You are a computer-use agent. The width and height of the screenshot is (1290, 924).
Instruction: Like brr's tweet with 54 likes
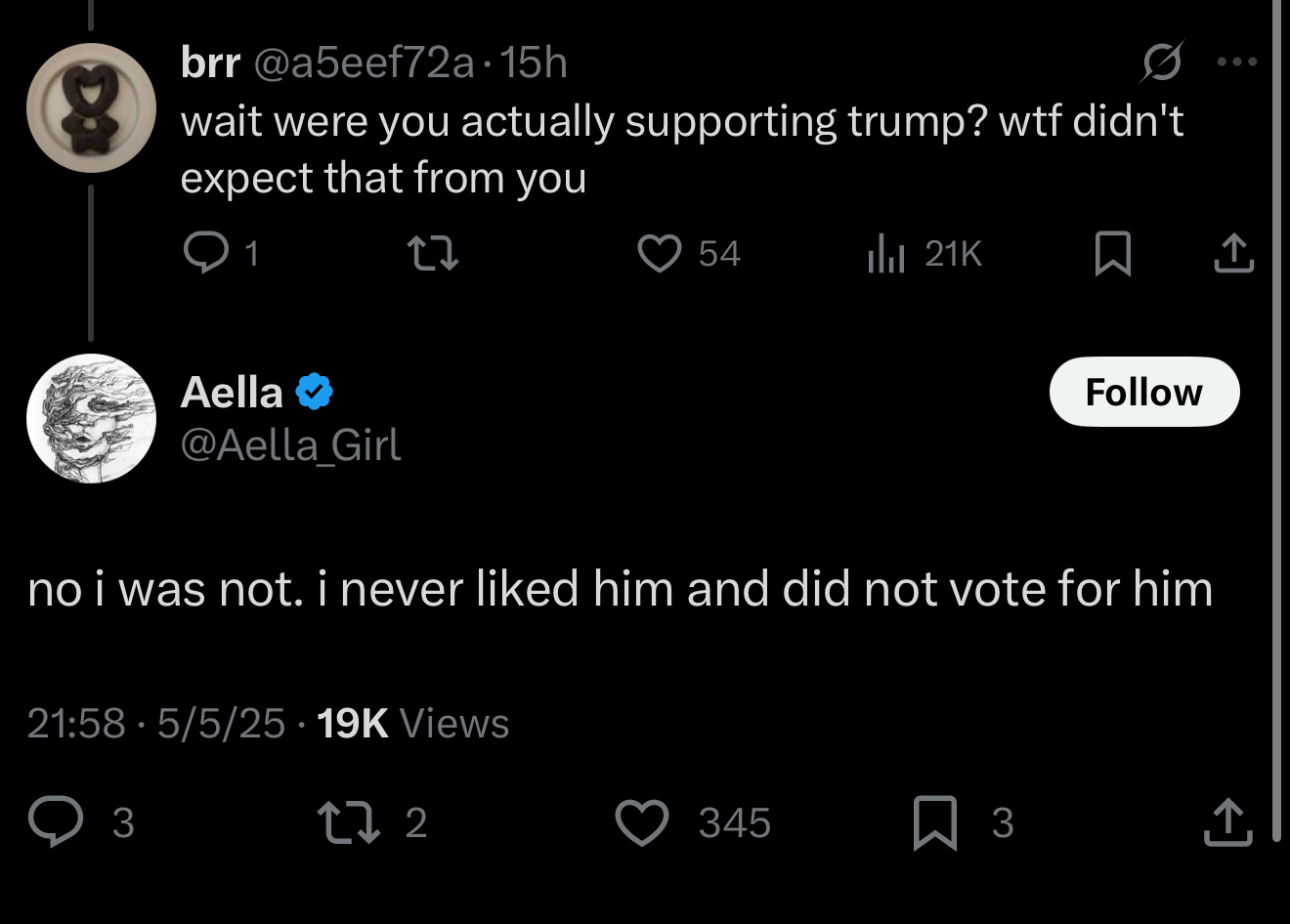coord(660,253)
